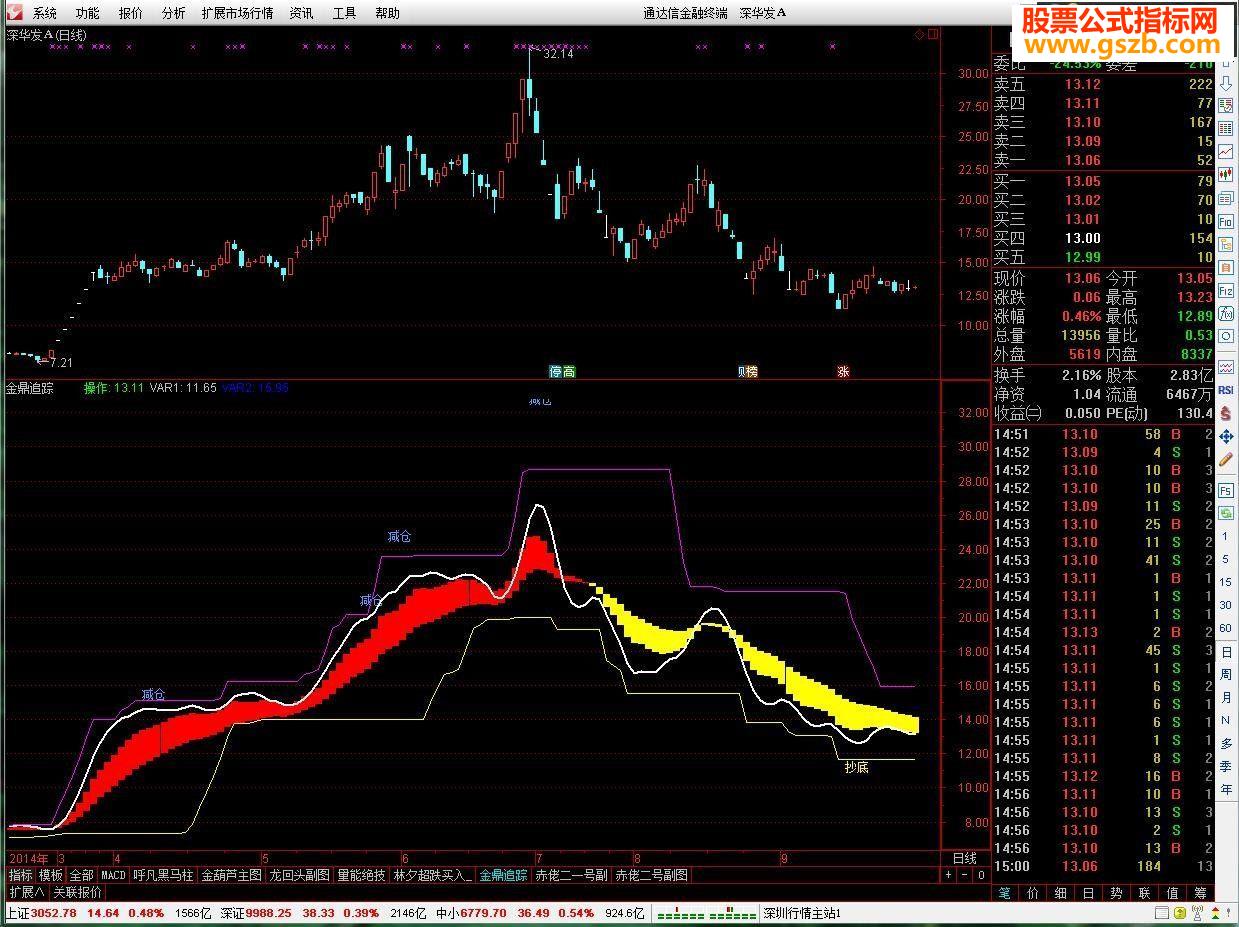Image resolution: width=1239 pixels, height=927 pixels.
Task: Select the pencil drawing tool icon
Action: [x=1226, y=459]
